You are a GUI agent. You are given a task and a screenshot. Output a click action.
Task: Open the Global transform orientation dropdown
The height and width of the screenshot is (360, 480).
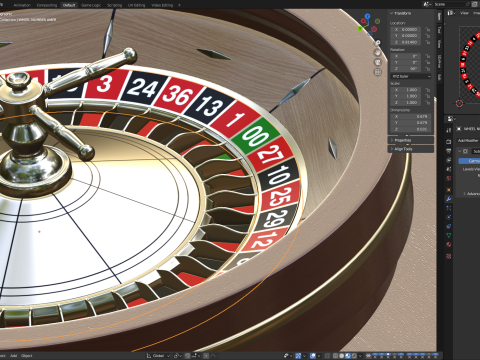click(158, 356)
